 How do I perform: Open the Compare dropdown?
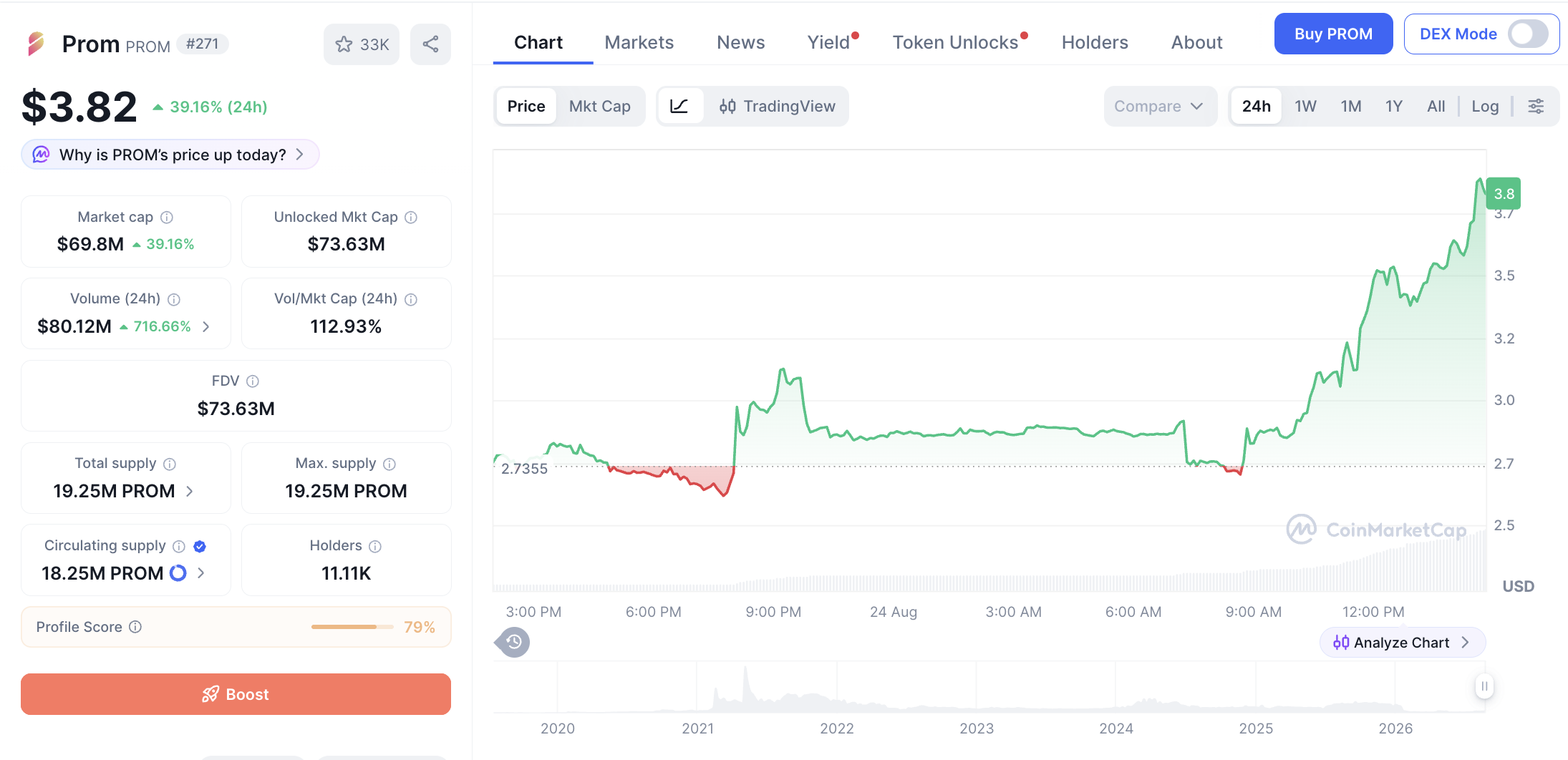tap(1159, 107)
